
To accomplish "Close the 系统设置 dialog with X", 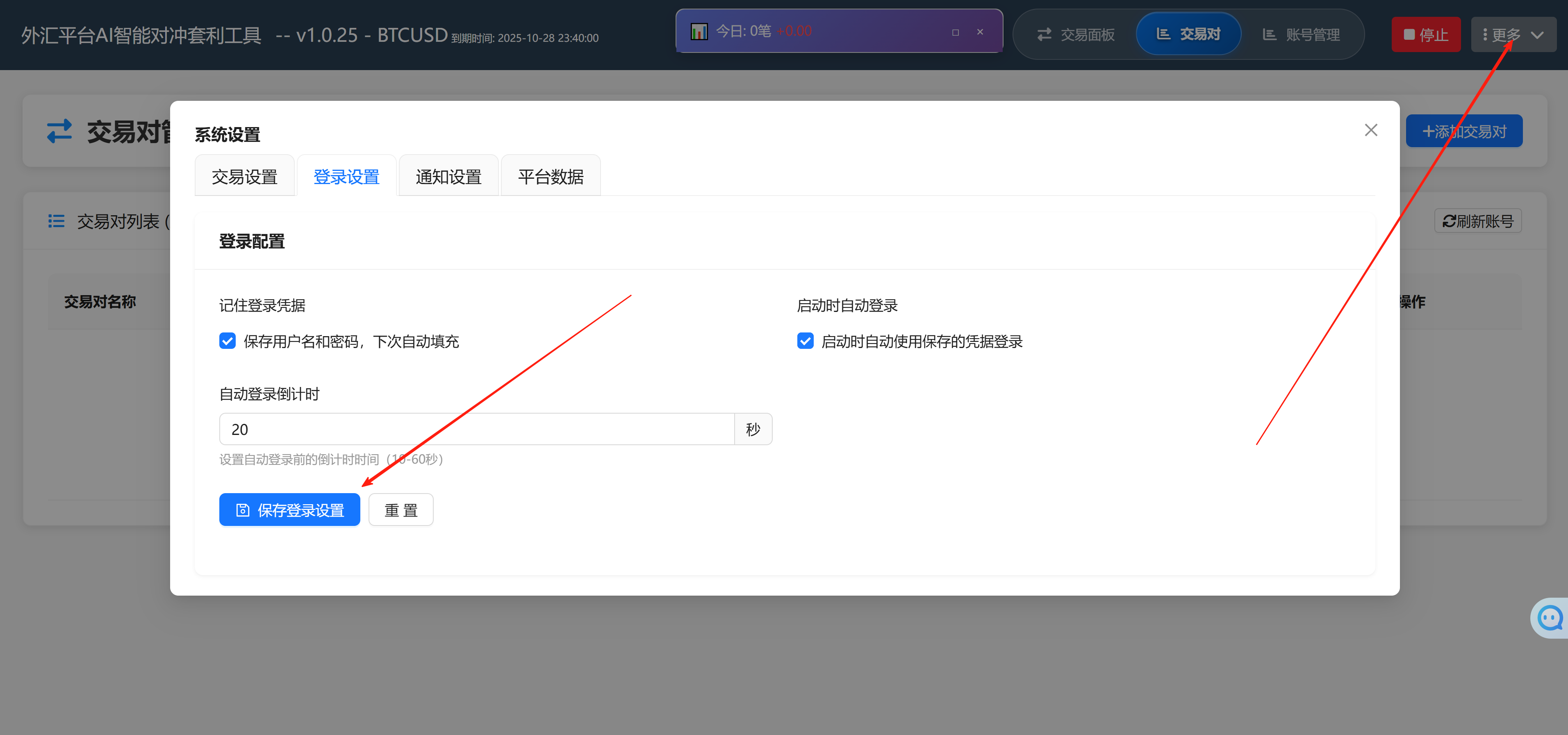I will [1371, 130].
